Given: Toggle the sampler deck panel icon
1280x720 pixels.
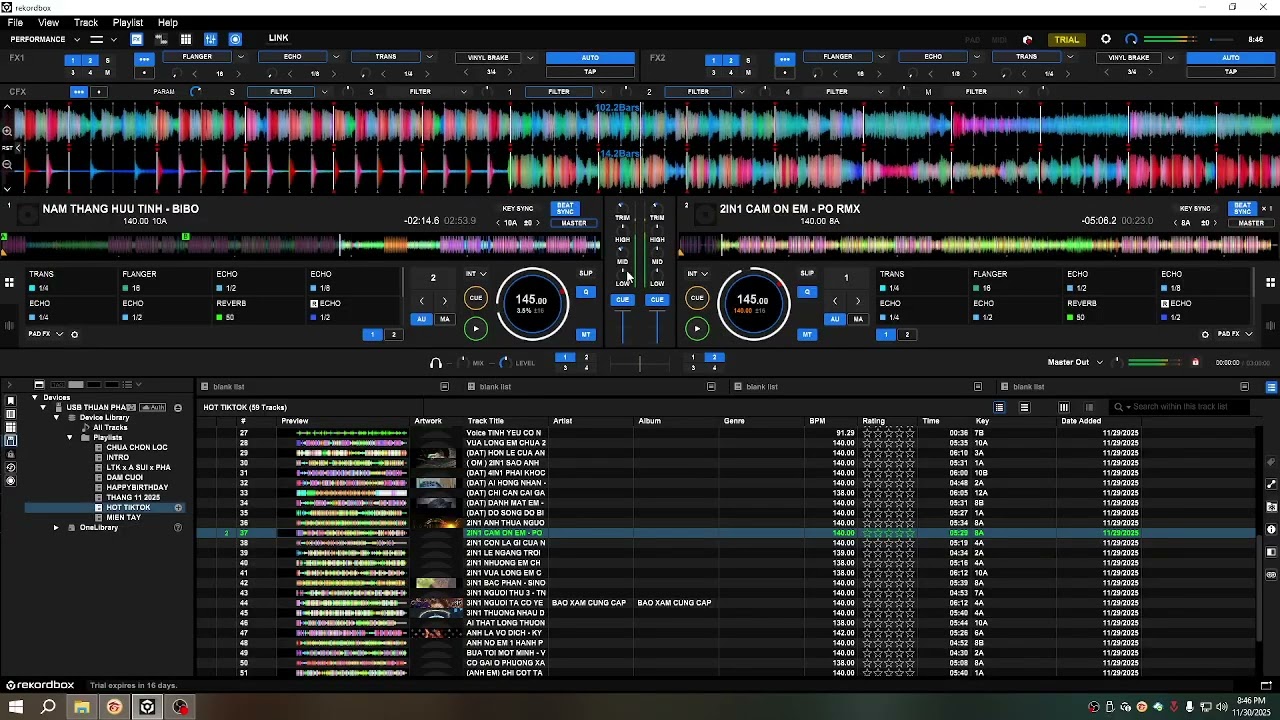Looking at the screenshot, I should pos(161,39).
